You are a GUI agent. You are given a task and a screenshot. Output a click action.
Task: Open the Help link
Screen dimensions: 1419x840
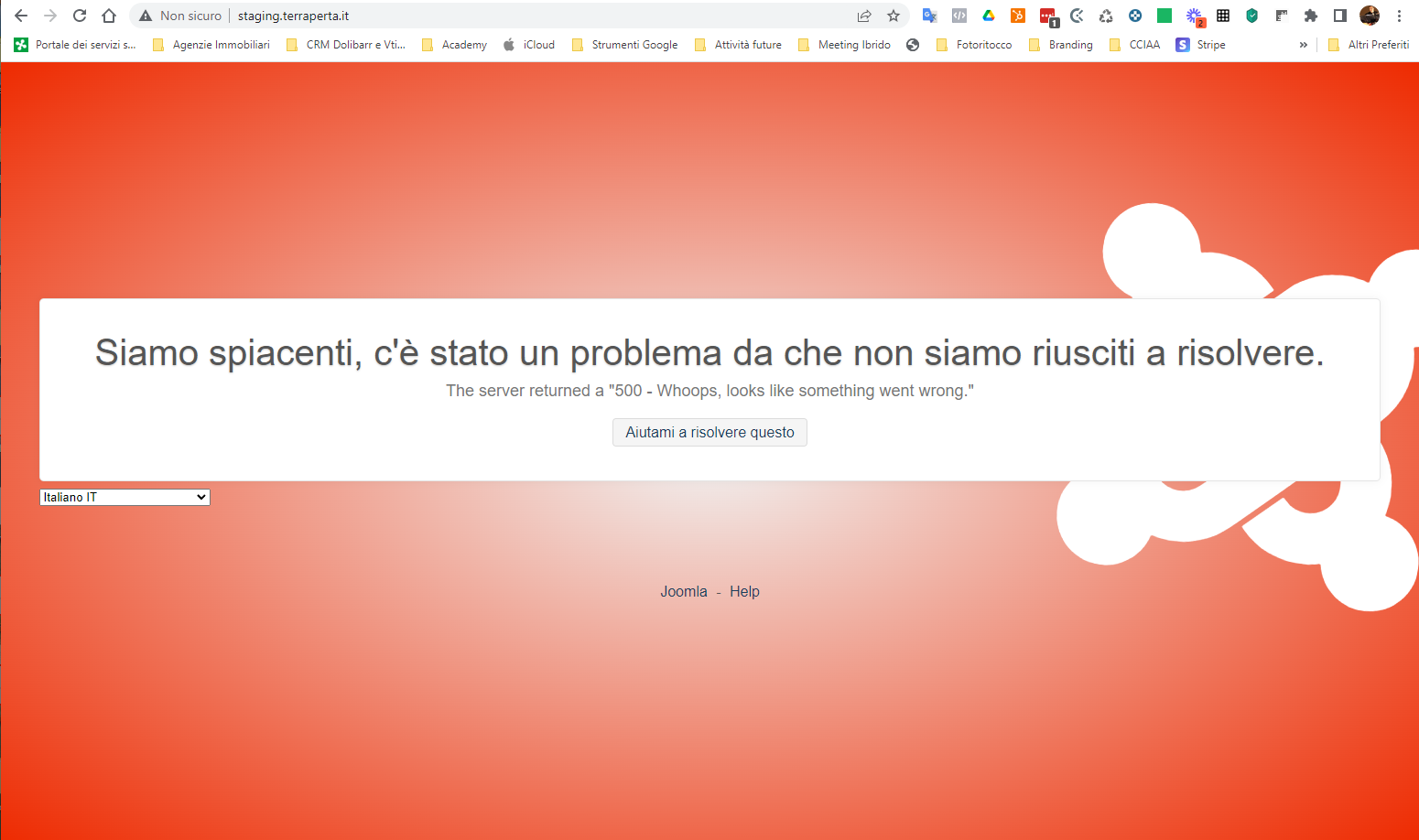(744, 591)
